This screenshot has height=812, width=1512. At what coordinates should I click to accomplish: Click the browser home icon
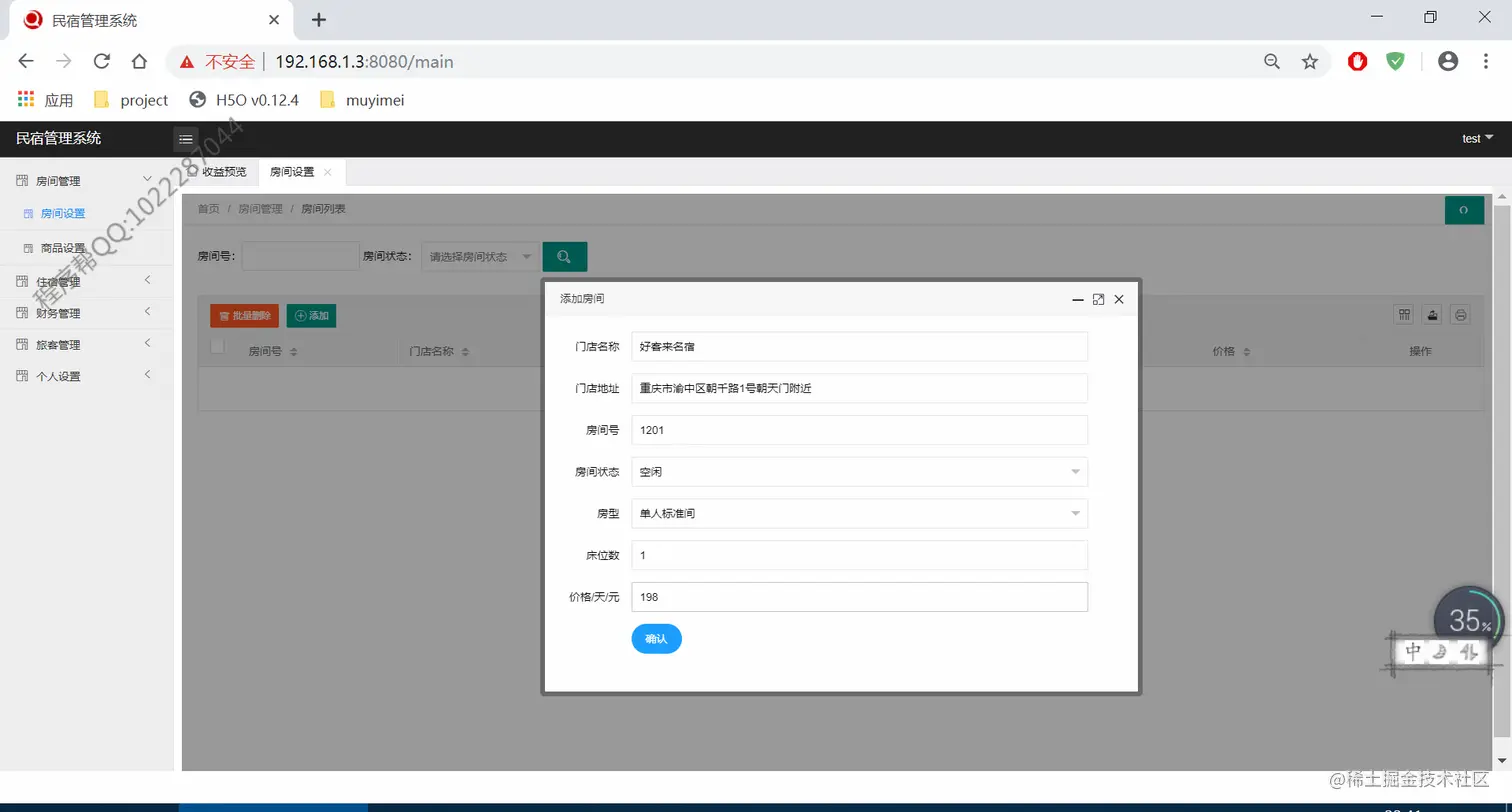pos(140,61)
